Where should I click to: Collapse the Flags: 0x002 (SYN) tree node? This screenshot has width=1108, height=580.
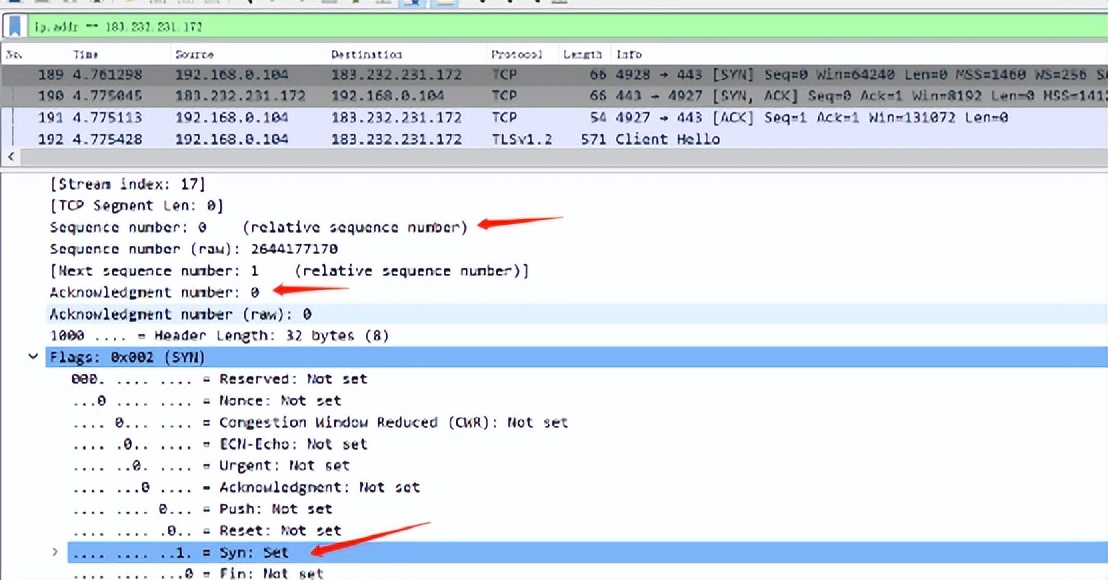tap(33, 357)
